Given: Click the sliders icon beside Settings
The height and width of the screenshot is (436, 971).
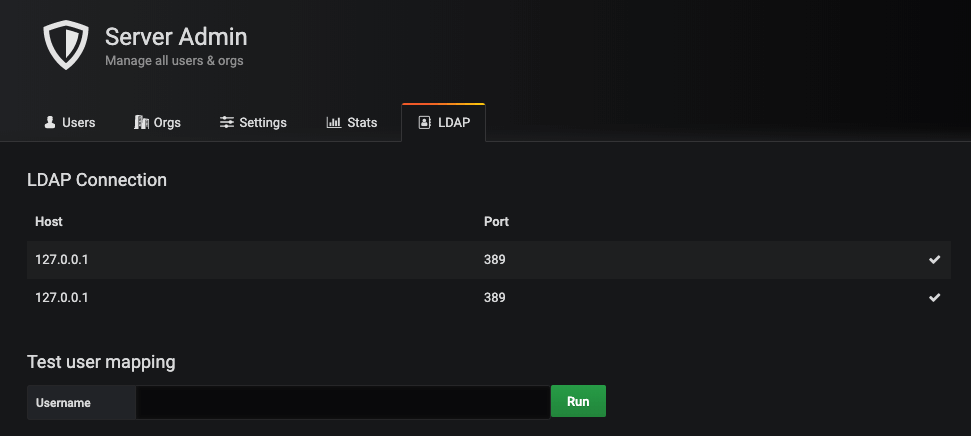Looking at the screenshot, I should click(x=227, y=123).
